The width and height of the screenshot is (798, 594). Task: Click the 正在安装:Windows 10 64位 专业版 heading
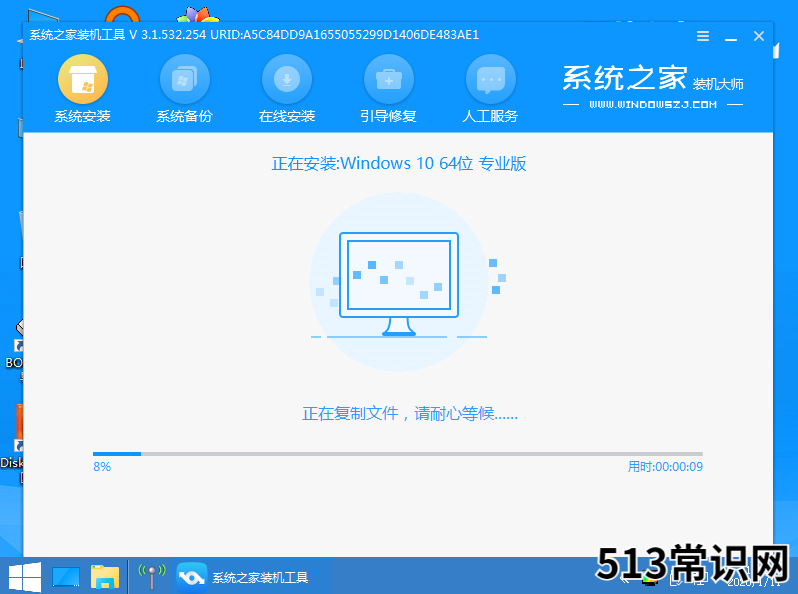(398, 163)
